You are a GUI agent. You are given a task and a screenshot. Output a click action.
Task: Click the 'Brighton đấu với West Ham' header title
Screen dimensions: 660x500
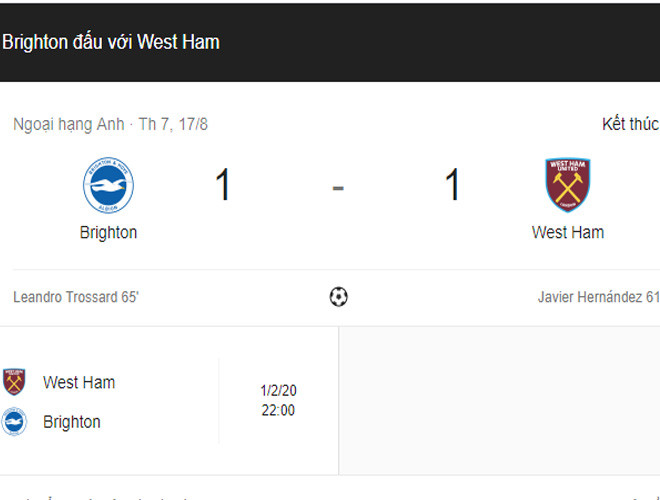tap(111, 42)
